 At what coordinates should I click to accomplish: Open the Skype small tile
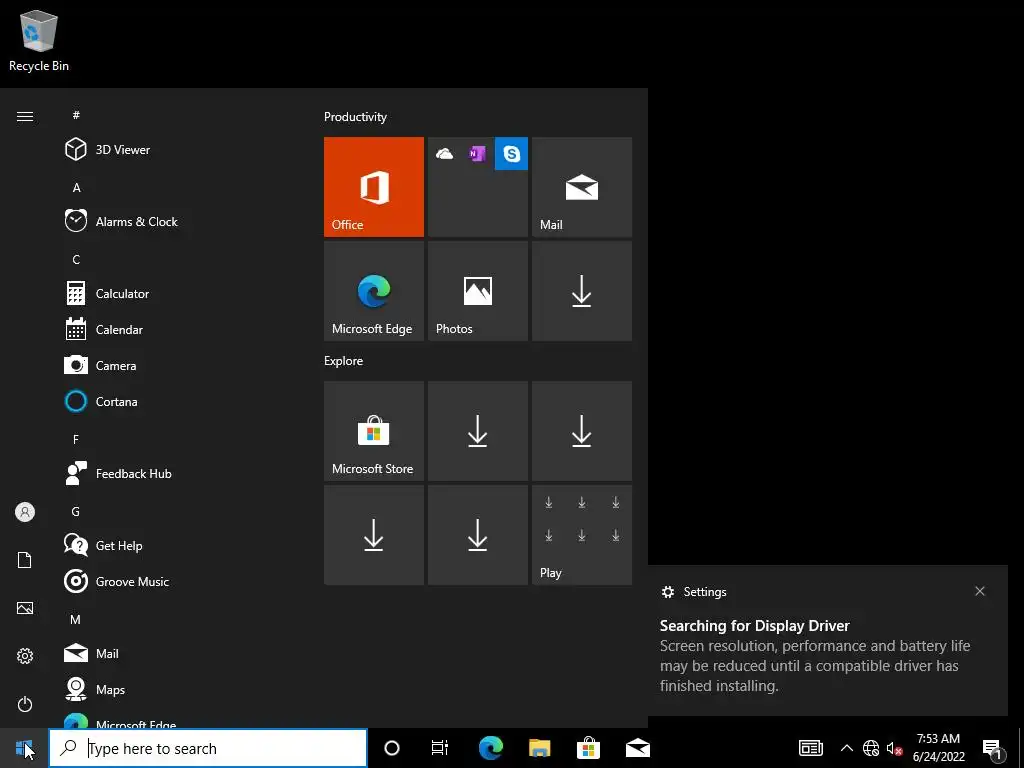(x=511, y=153)
